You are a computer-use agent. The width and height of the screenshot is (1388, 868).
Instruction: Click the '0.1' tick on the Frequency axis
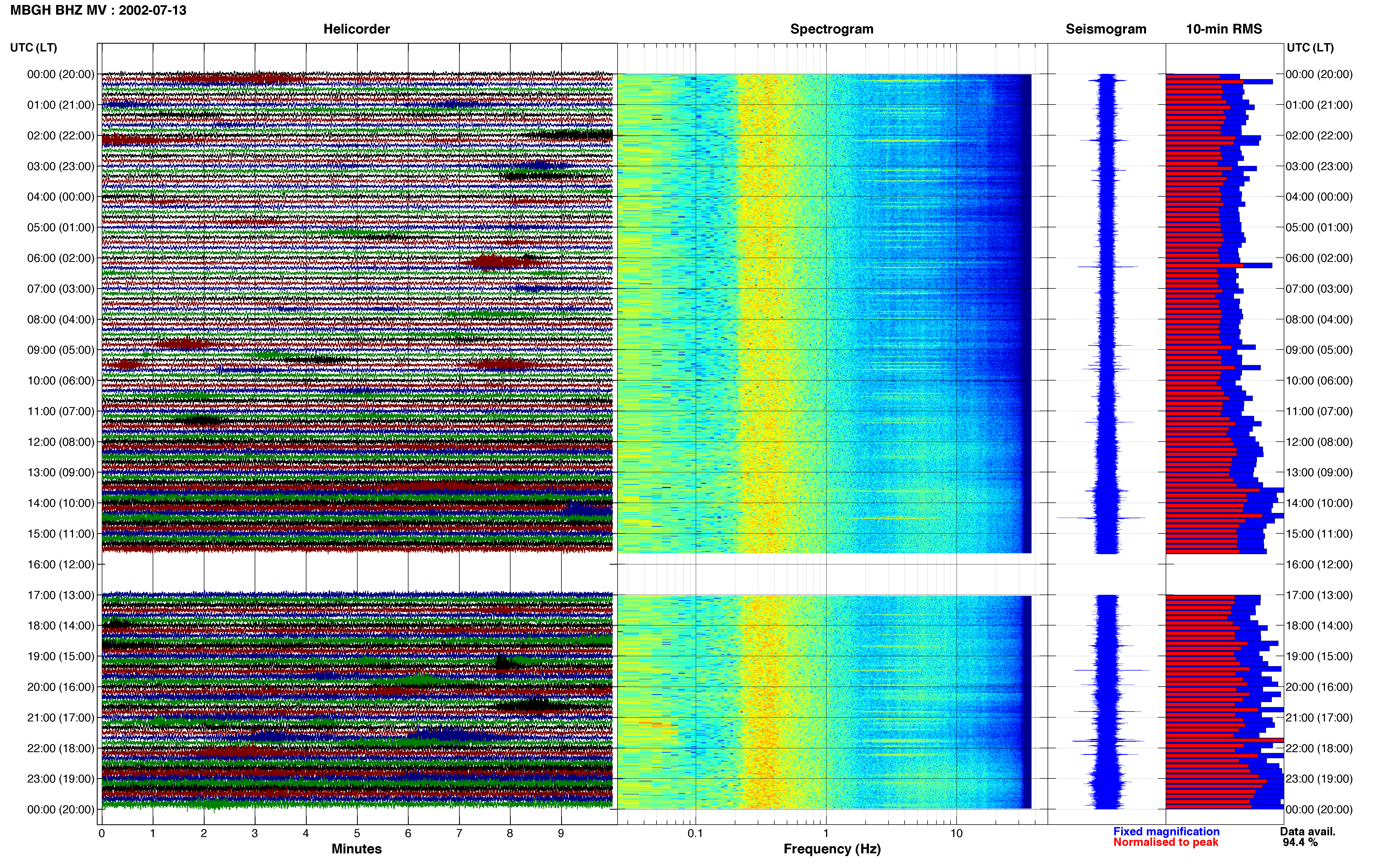[695, 833]
